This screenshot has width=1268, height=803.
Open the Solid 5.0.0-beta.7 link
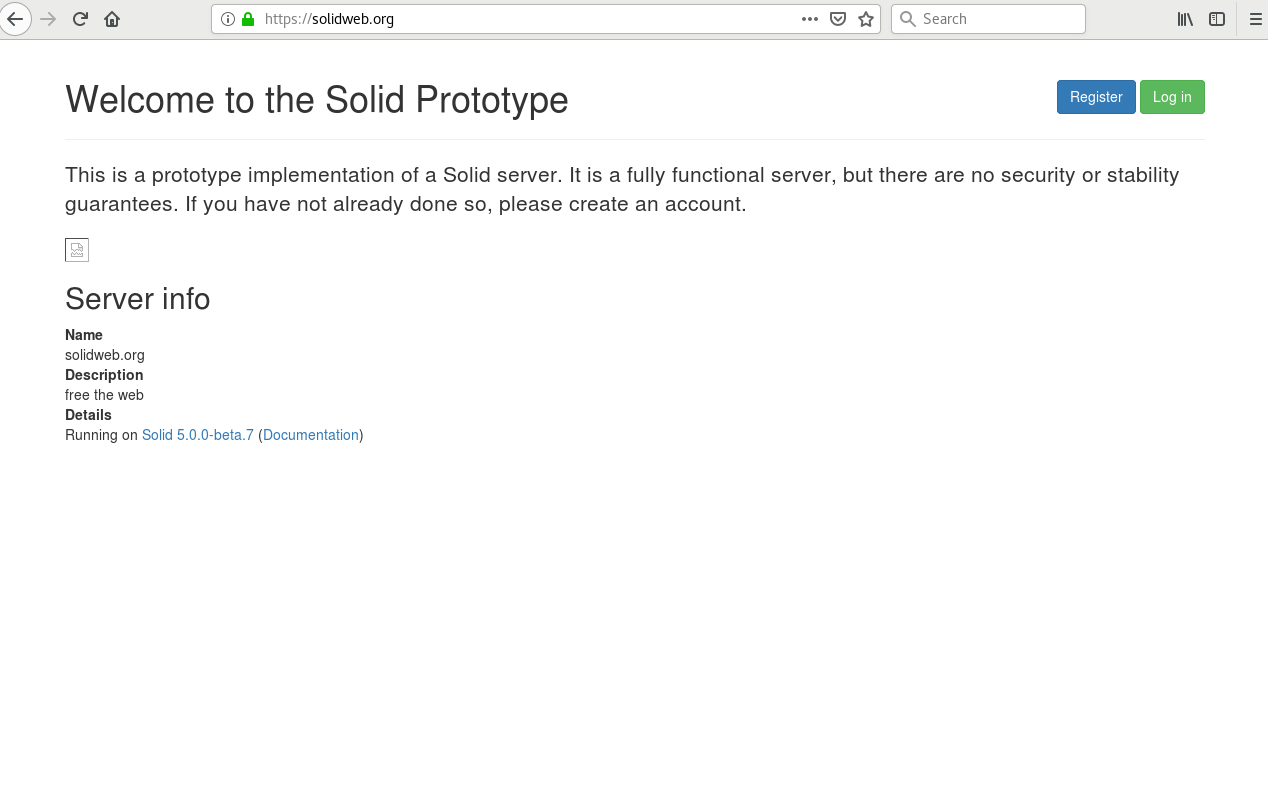198,435
